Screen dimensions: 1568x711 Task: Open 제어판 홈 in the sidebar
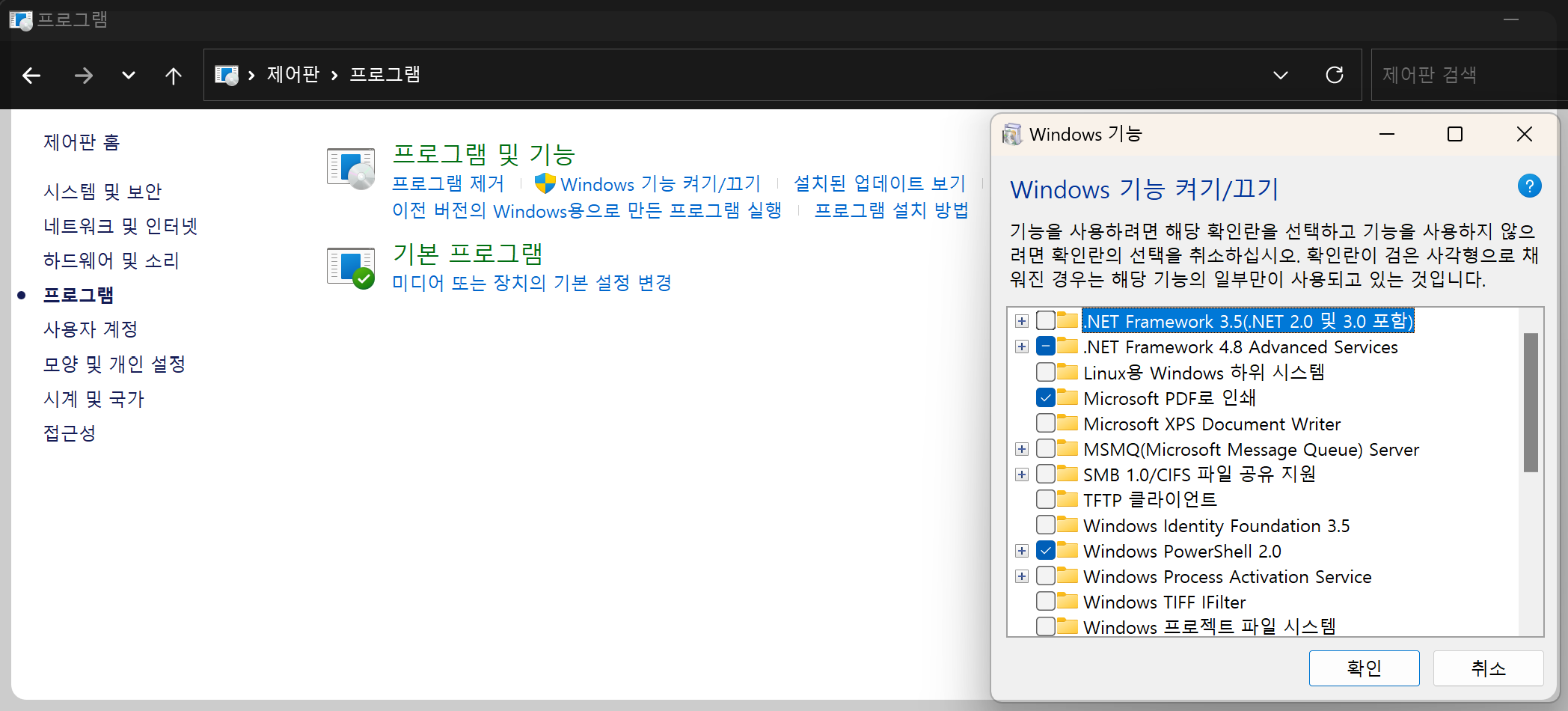(82, 142)
